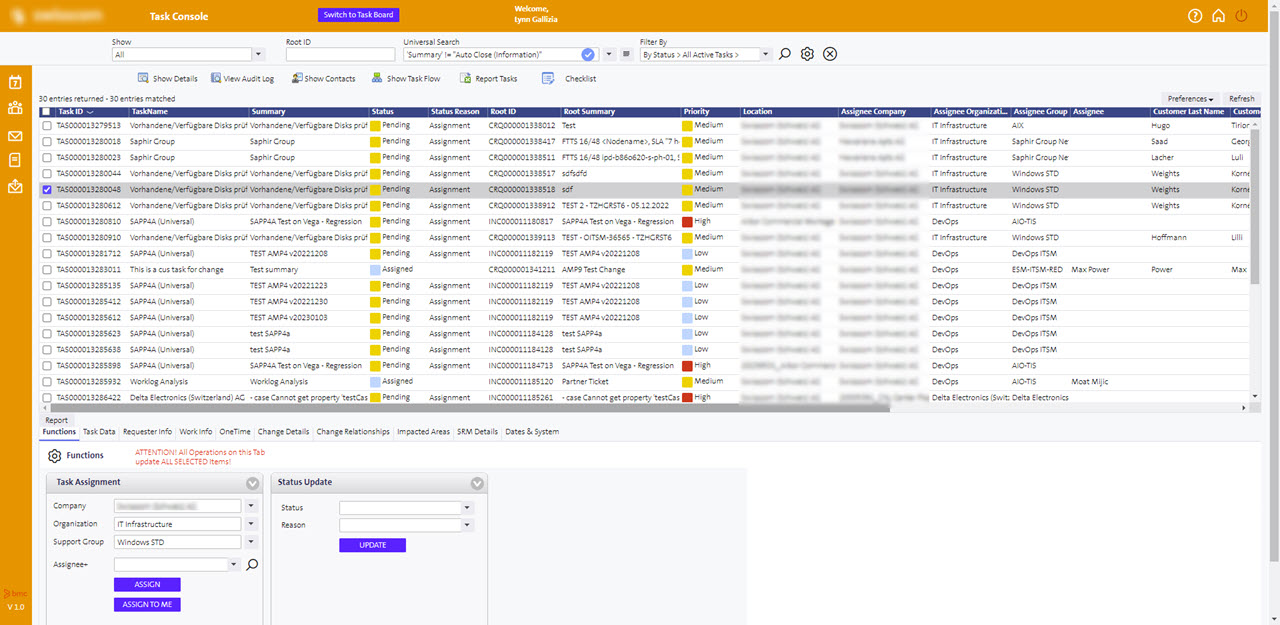
Task: Open the envelope icon in left sidebar
Action: 15,136
